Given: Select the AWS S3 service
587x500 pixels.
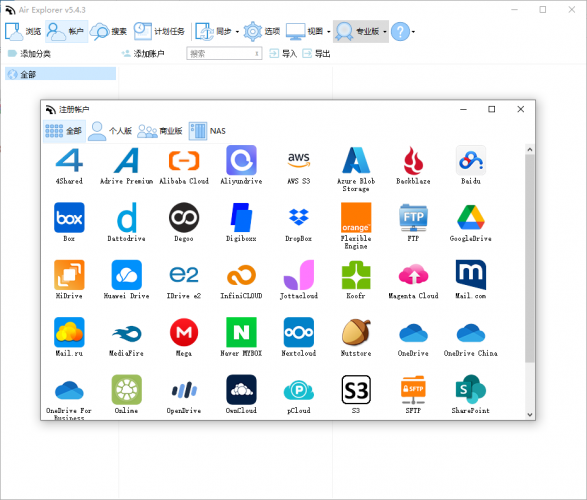Looking at the screenshot, I should [299, 161].
